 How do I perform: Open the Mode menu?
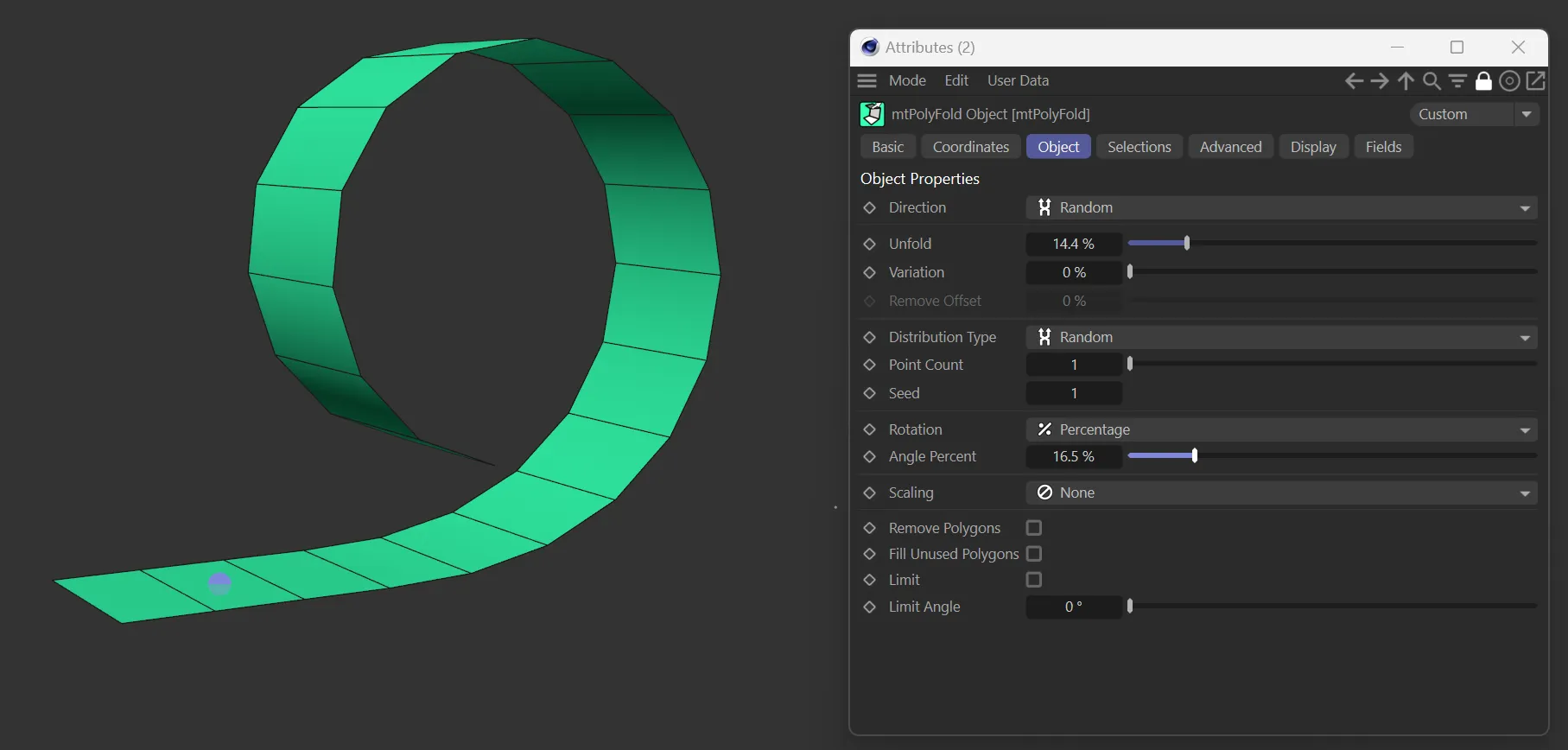click(907, 81)
